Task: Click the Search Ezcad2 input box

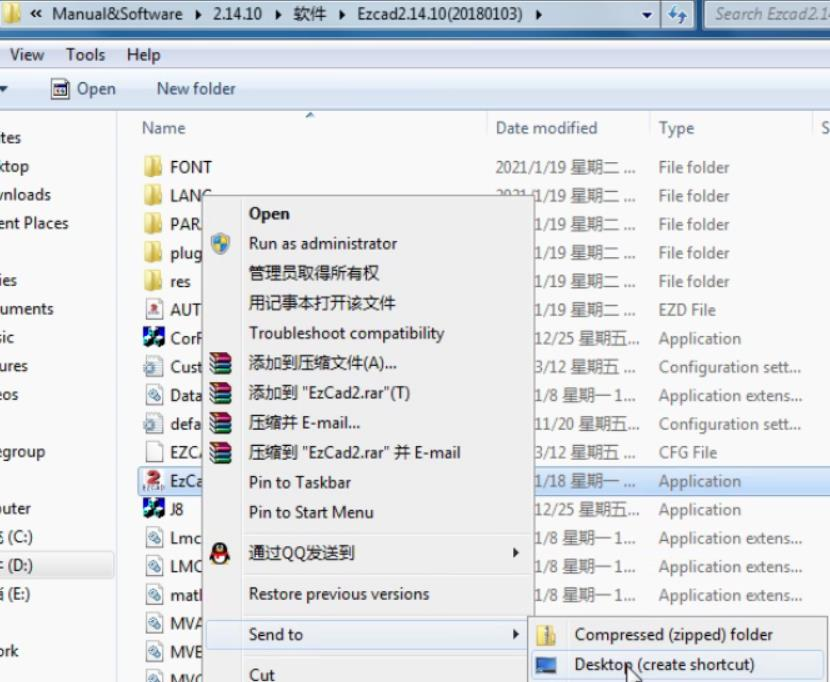Action: coord(768,14)
